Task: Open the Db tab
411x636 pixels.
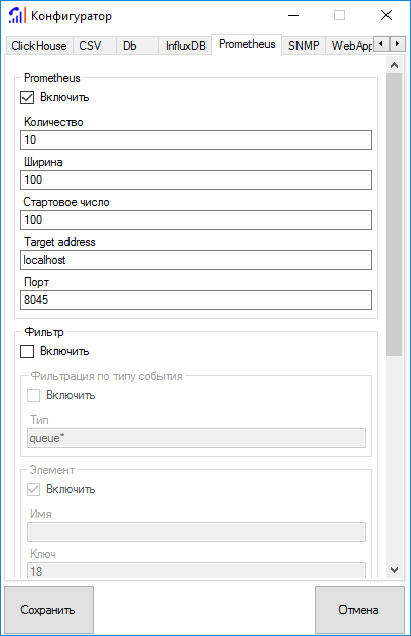Action: (130, 46)
